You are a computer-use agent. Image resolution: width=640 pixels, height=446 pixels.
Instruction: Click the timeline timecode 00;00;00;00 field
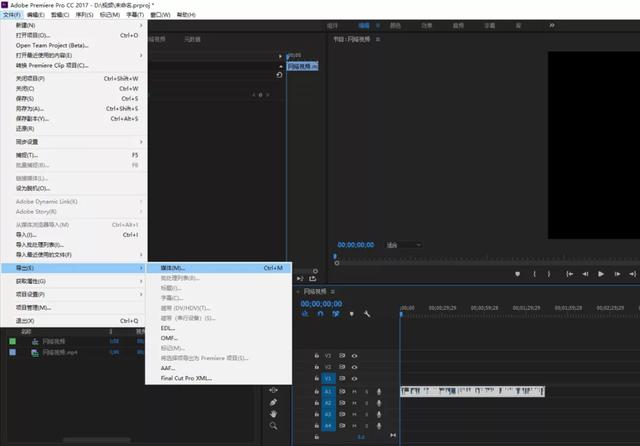pyautogui.click(x=321, y=303)
